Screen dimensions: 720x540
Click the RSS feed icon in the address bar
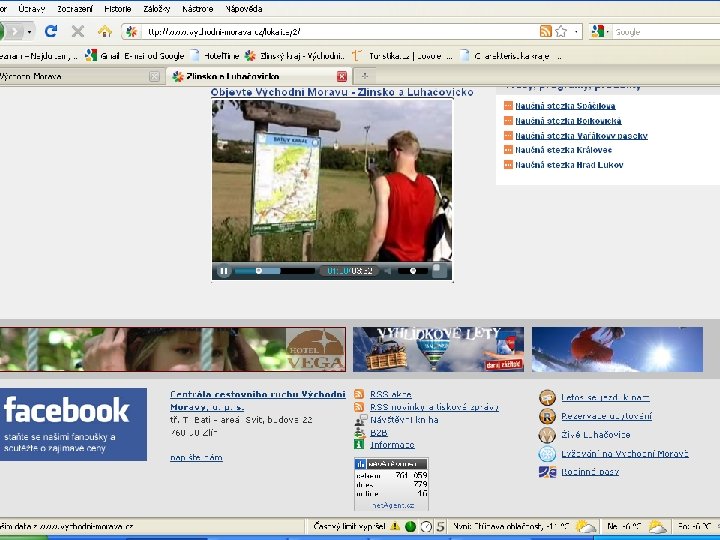pyautogui.click(x=546, y=31)
